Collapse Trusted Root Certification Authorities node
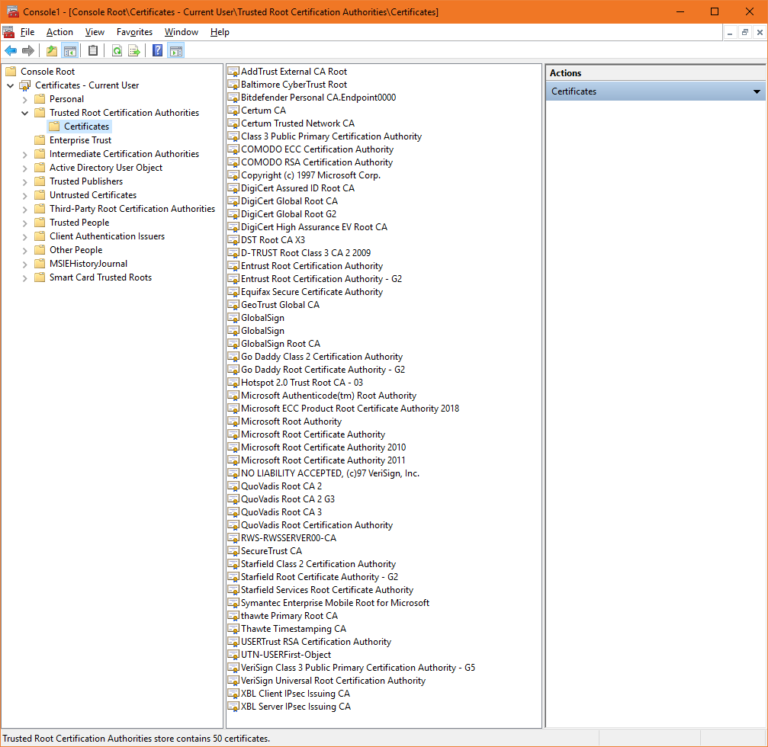This screenshot has height=747, width=768. [x=25, y=113]
